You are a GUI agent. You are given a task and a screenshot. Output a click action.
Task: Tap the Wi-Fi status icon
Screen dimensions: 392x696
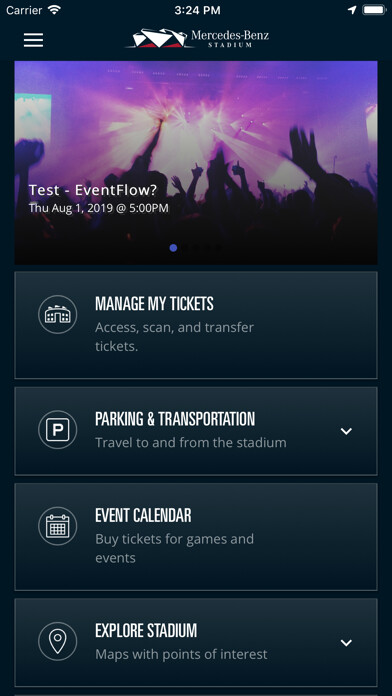point(55,10)
